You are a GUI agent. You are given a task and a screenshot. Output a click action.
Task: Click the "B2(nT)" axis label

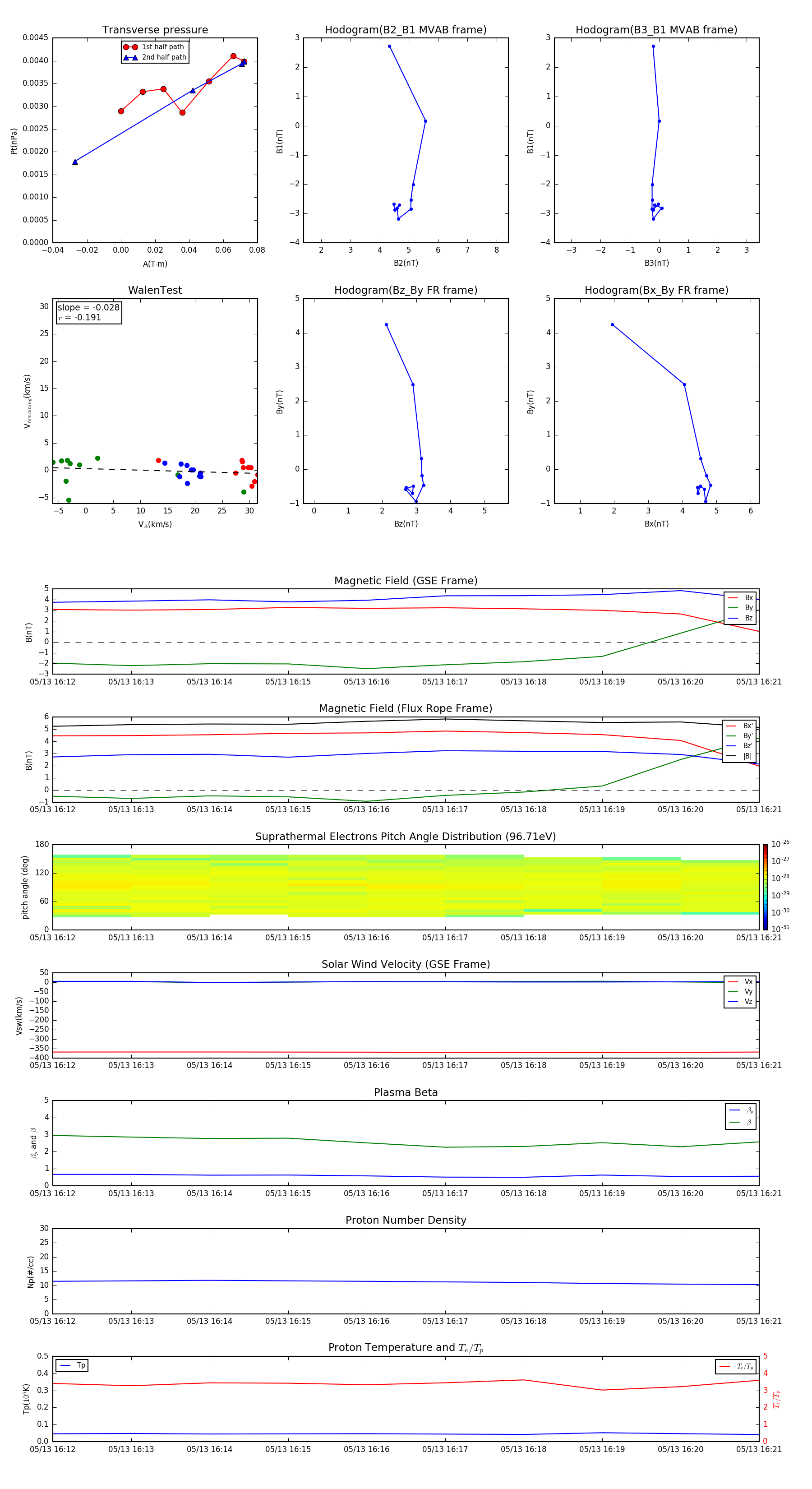tap(406, 263)
